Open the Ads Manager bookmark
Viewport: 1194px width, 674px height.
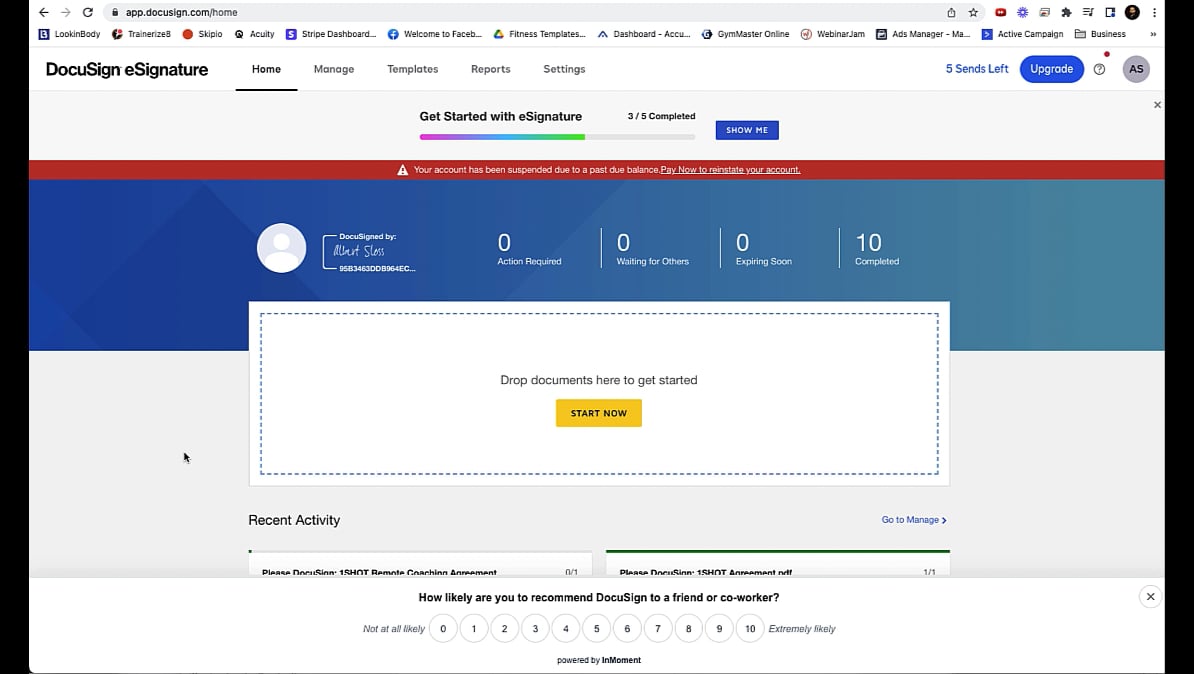click(x=922, y=34)
